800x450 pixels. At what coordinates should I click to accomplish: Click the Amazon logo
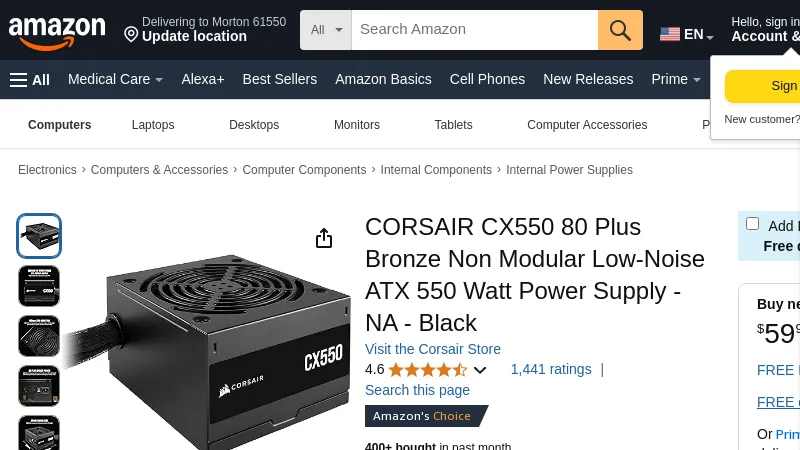click(x=57, y=31)
